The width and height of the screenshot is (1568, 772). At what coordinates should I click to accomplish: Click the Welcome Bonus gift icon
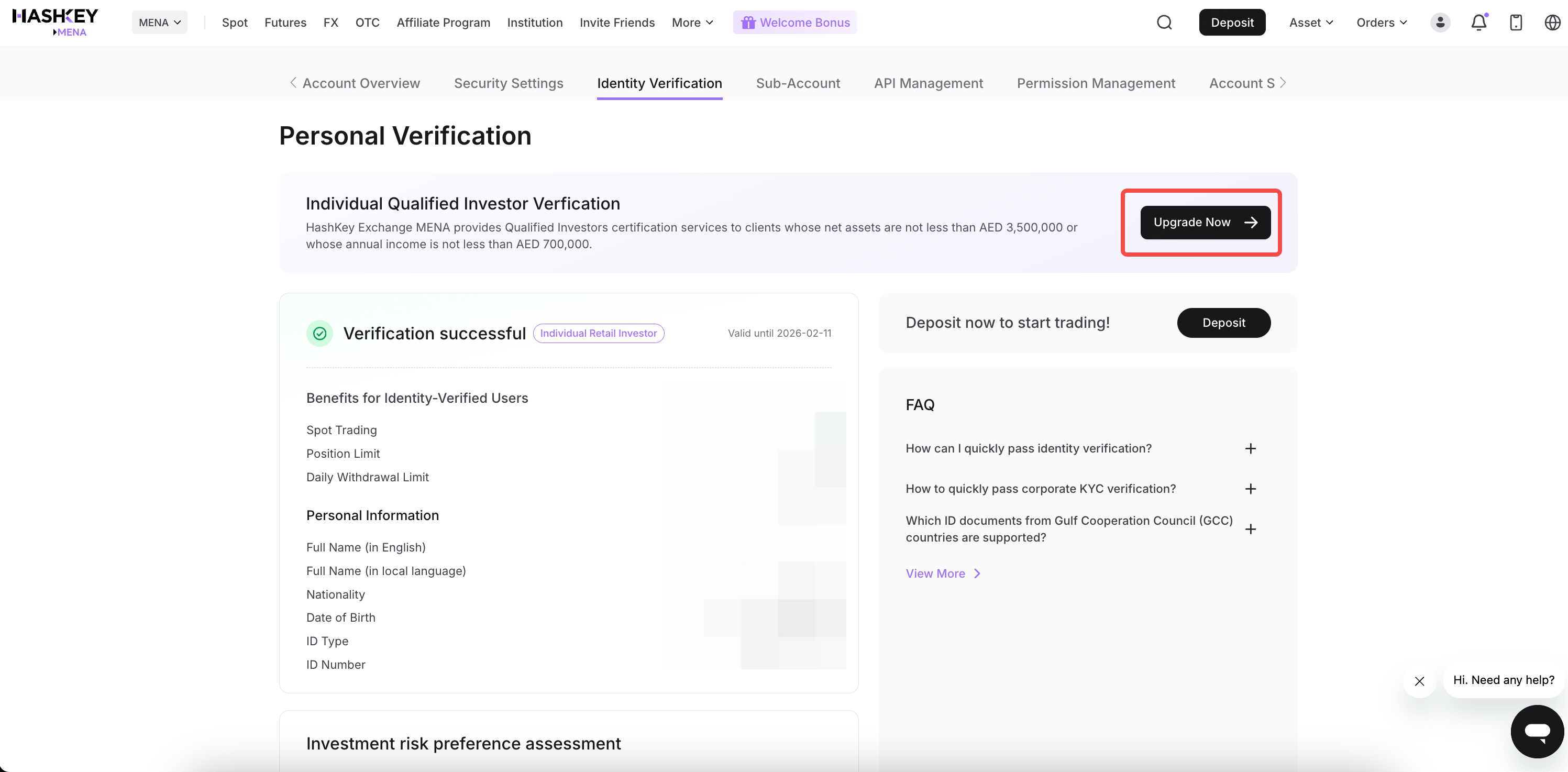(x=748, y=23)
